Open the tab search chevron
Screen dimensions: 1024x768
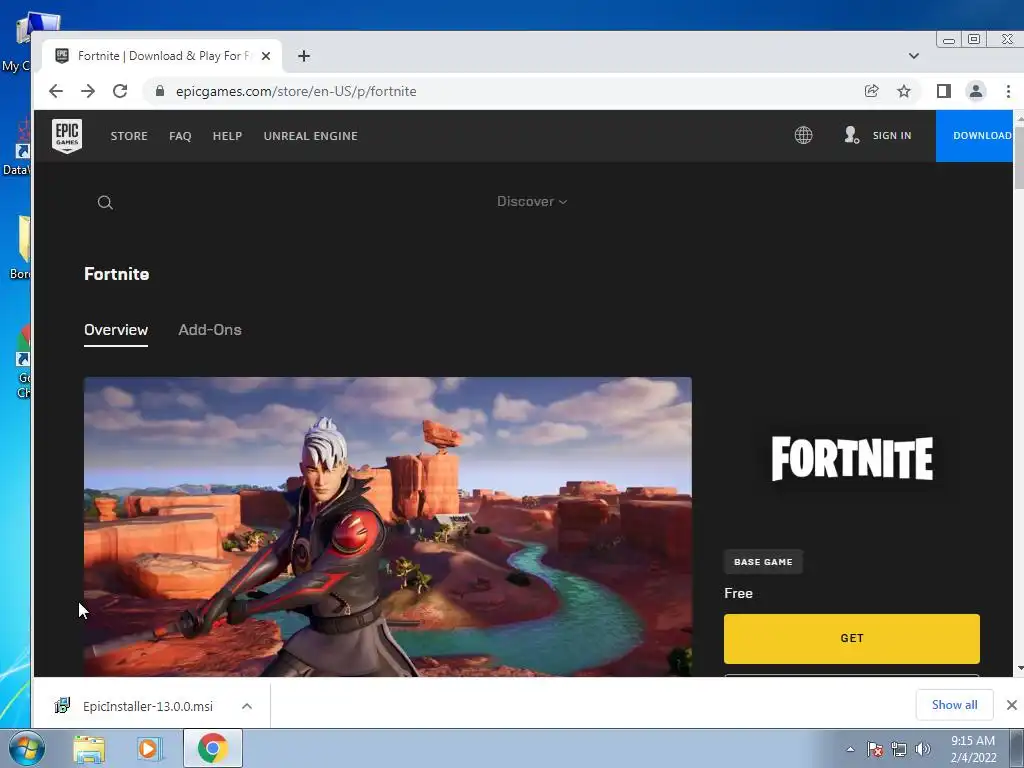coord(914,56)
